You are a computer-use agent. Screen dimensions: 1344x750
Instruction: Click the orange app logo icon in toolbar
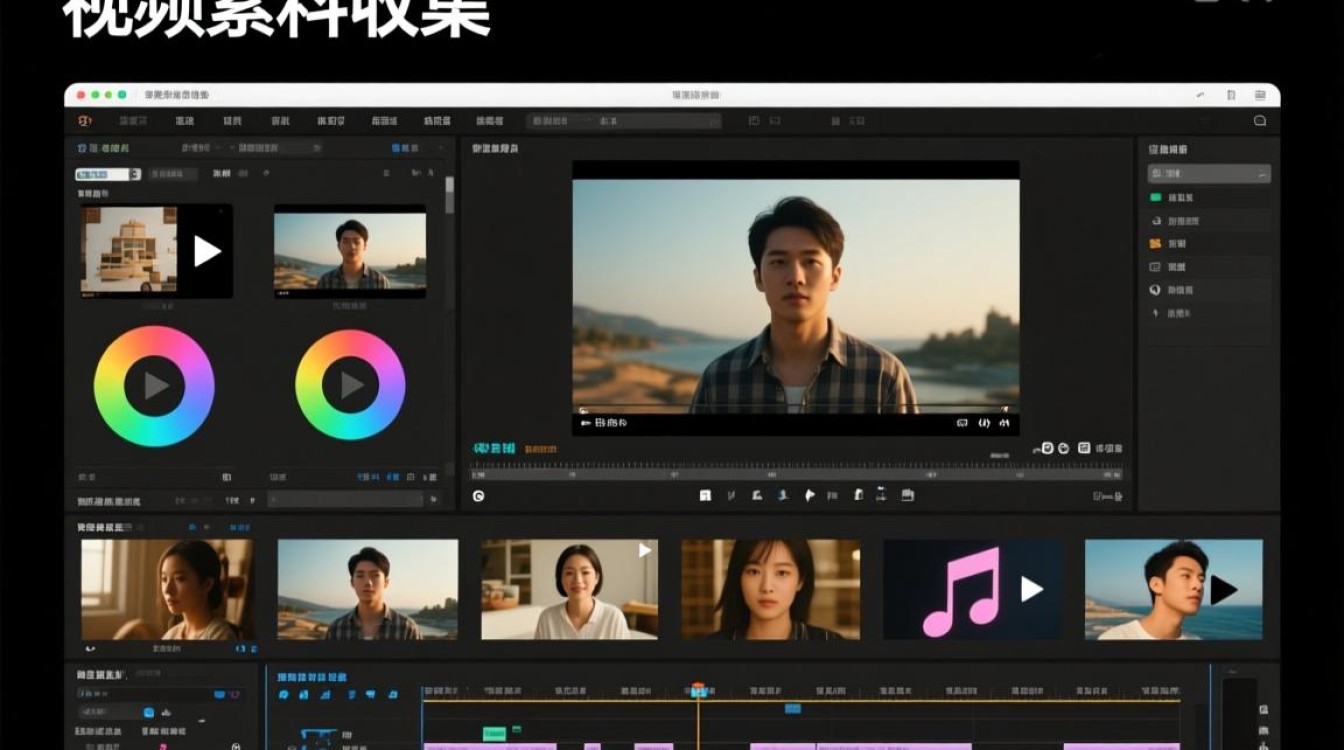point(85,121)
